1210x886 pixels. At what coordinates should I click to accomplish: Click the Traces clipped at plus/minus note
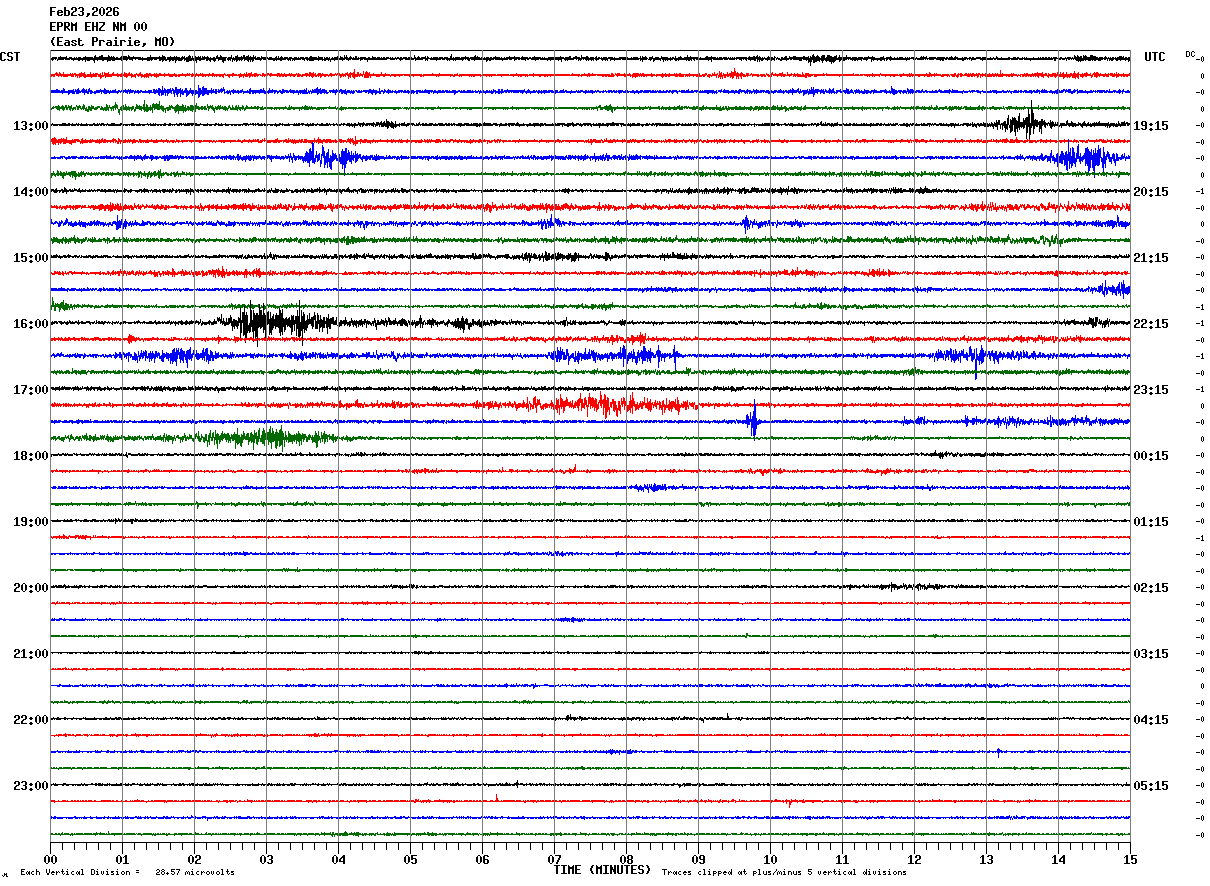(784, 872)
